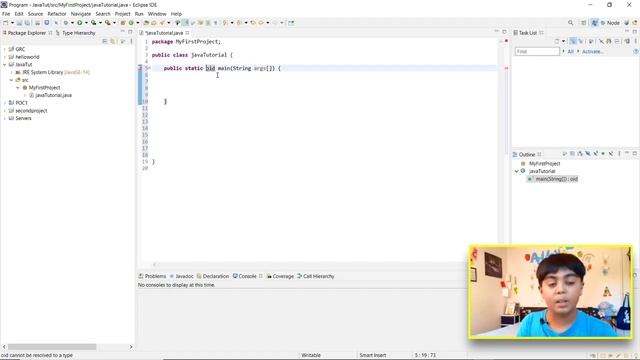Open Package Explorer view menu (three dots)

click(x=131, y=41)
